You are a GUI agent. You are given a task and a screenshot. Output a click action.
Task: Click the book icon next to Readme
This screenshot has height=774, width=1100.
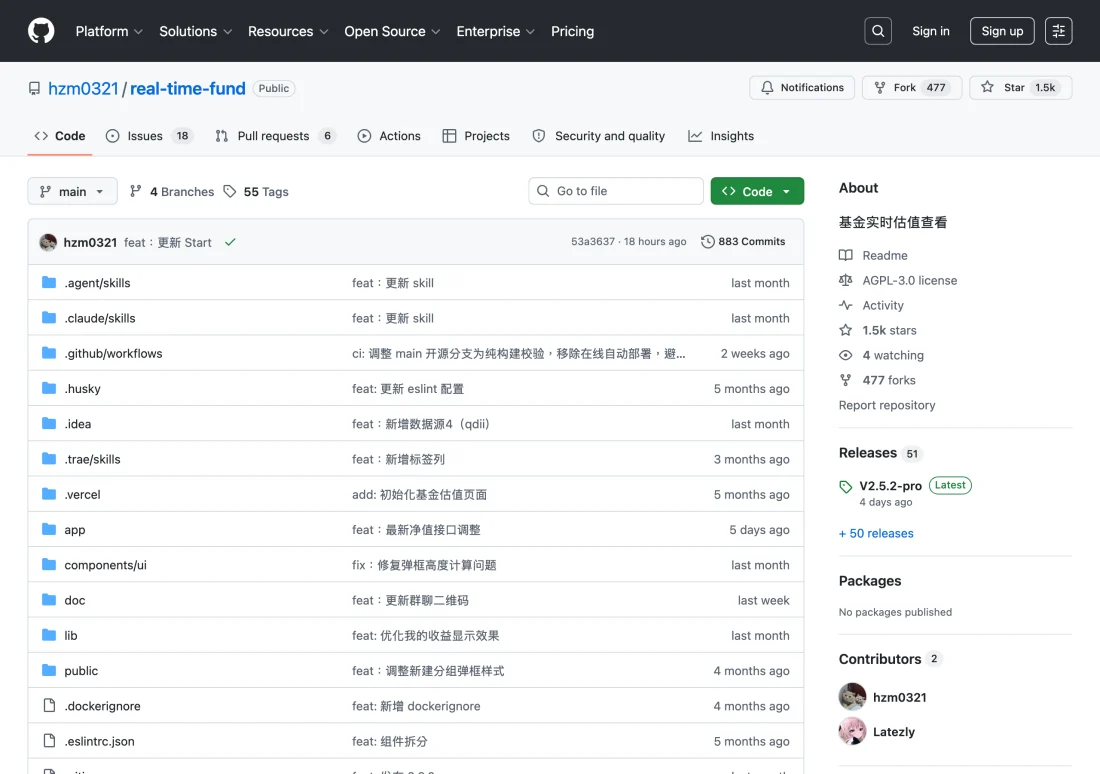point(845,255)
